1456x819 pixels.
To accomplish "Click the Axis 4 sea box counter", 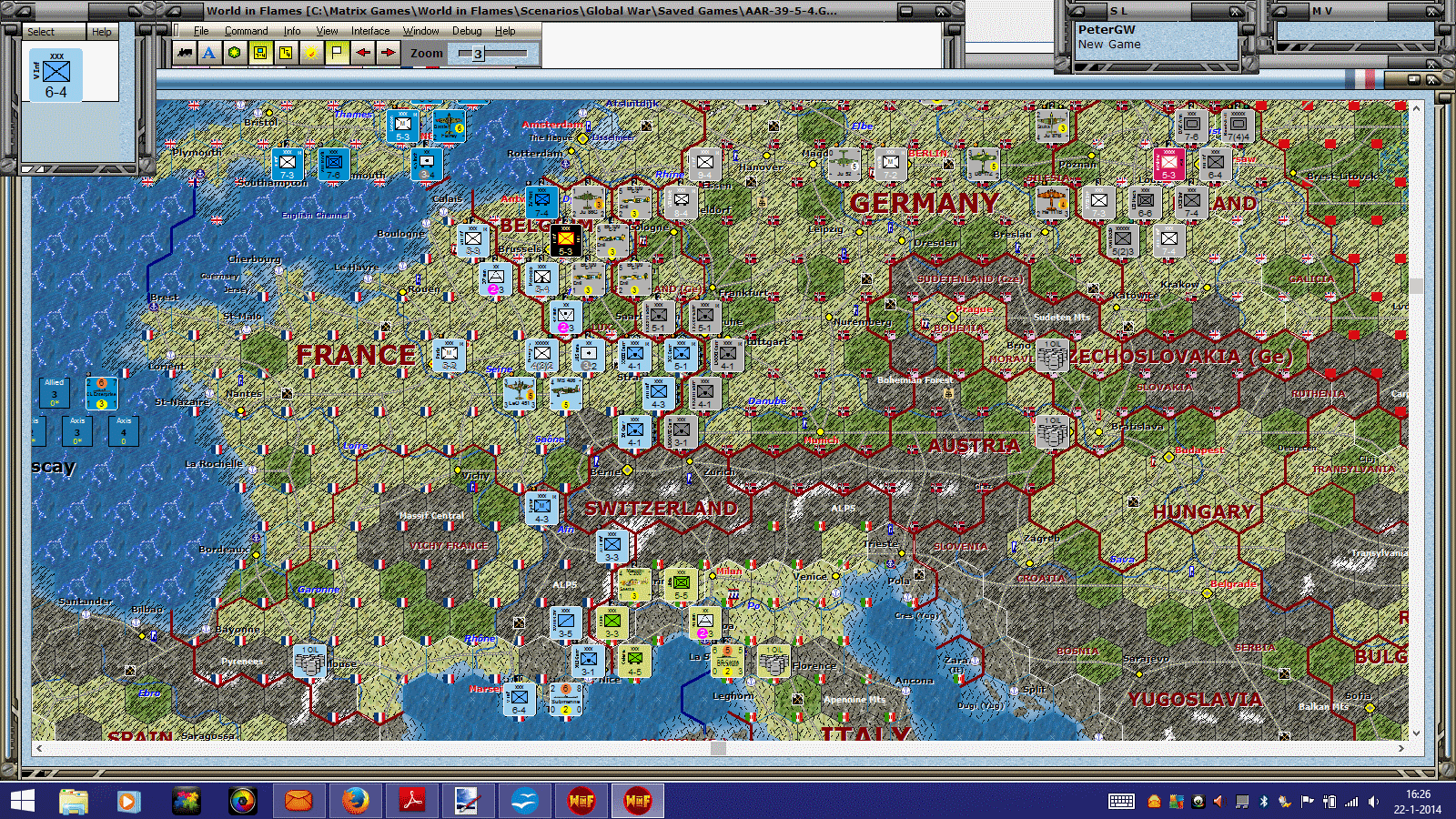I will 124,431.
